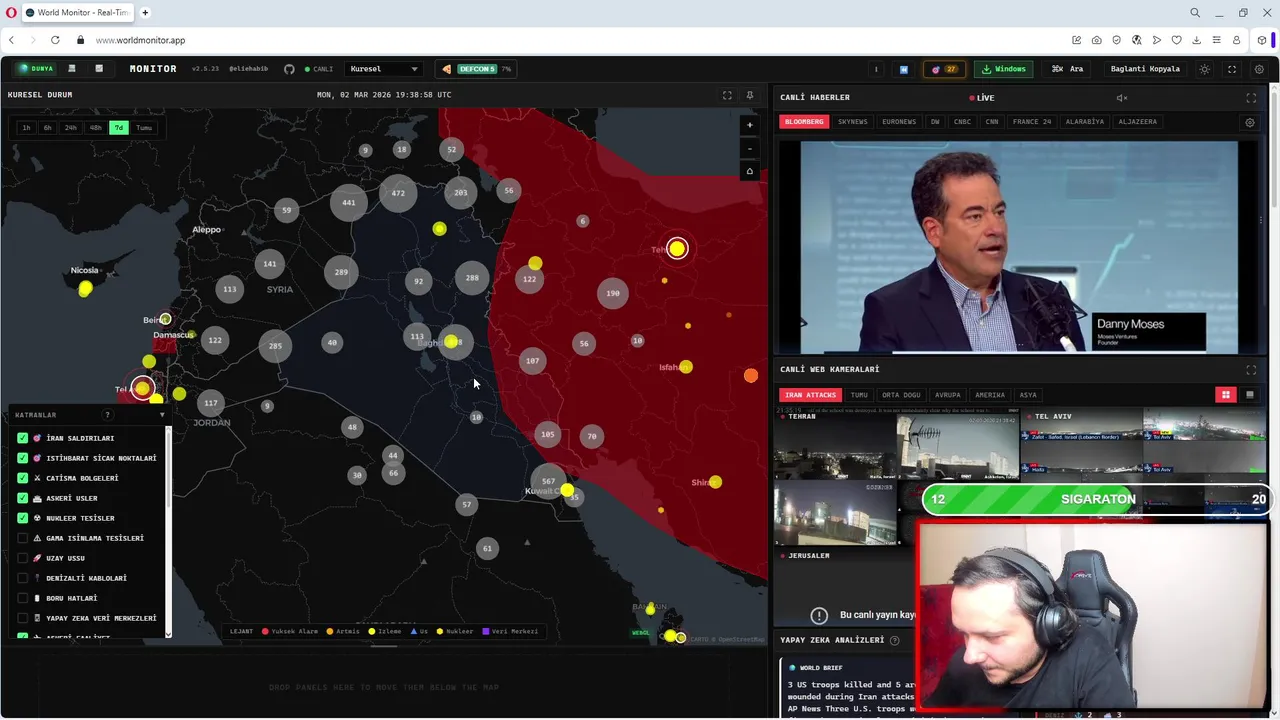
Task: Expand Kuresel Durum map to fullscreen
Action: coord(727,95)
